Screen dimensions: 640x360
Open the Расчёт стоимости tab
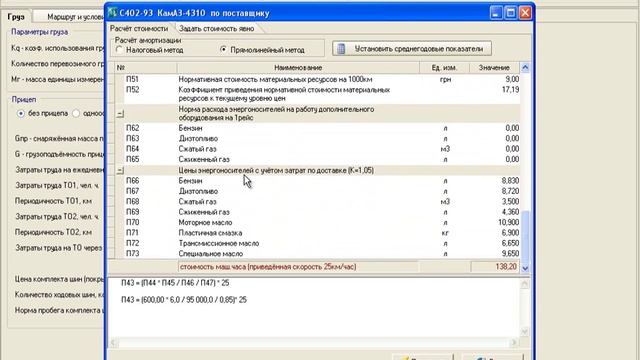(x=139, y=29)
